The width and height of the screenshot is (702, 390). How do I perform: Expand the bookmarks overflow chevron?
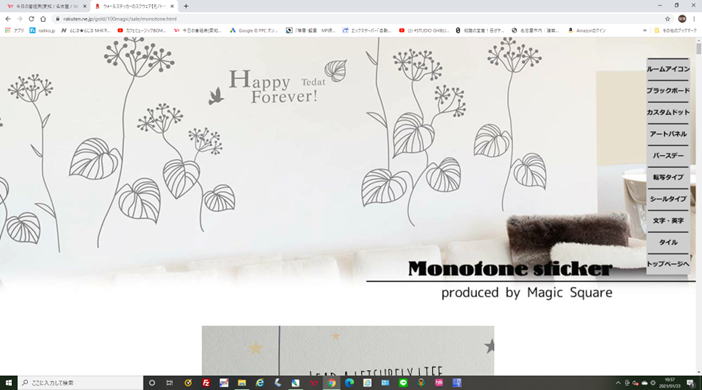(x=645, y=30)
